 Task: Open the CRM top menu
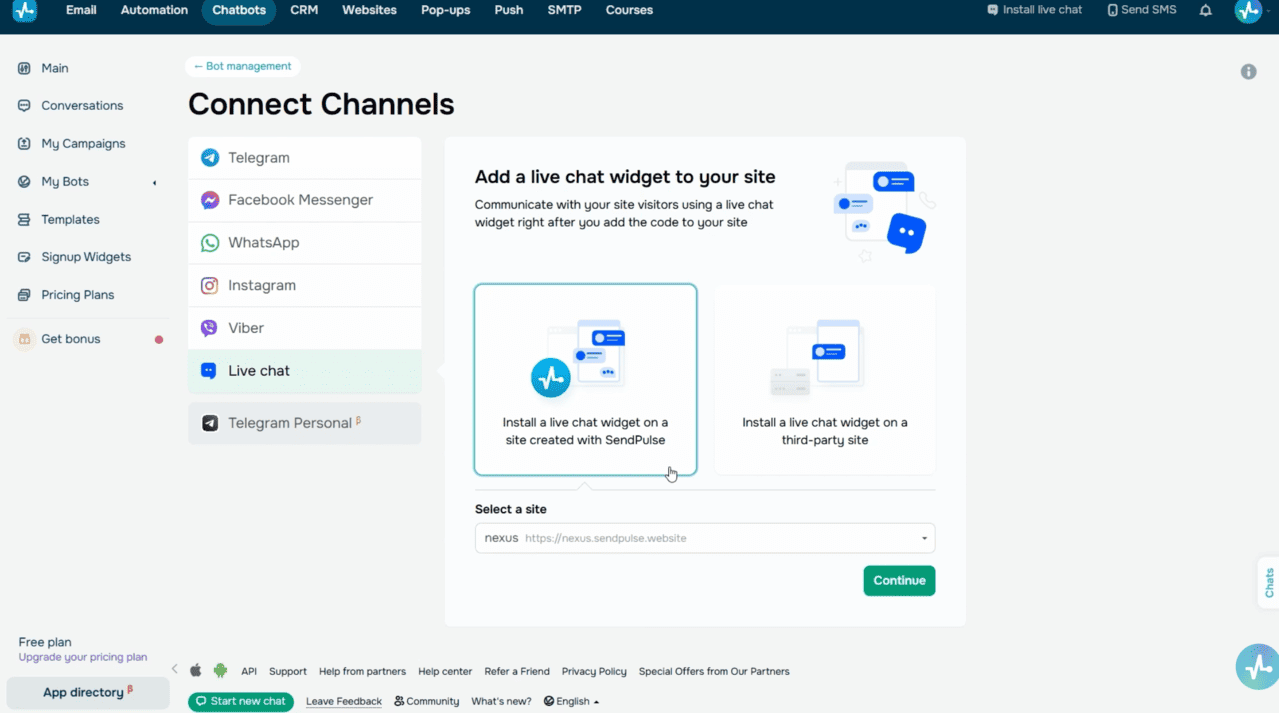tap(304, 10)
